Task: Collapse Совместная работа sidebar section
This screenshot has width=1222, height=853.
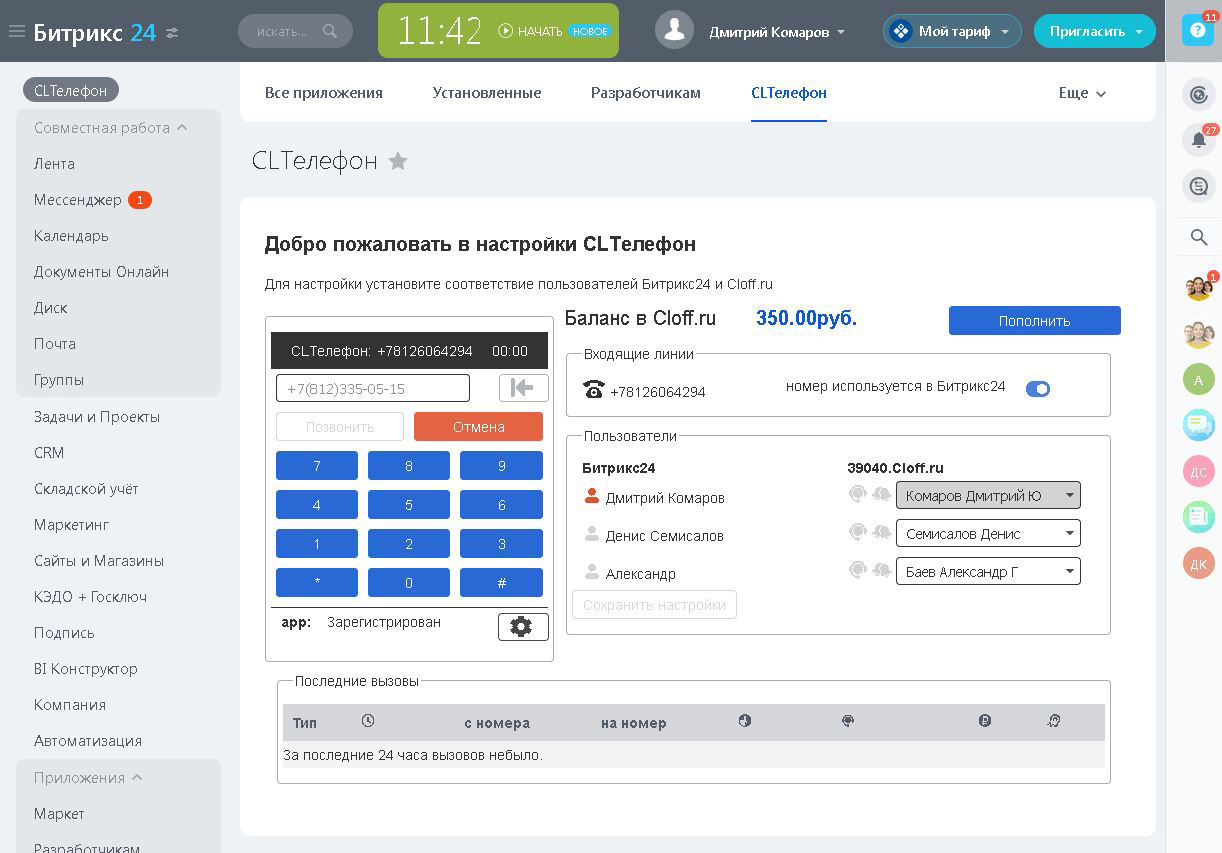Action: (111, 128)
